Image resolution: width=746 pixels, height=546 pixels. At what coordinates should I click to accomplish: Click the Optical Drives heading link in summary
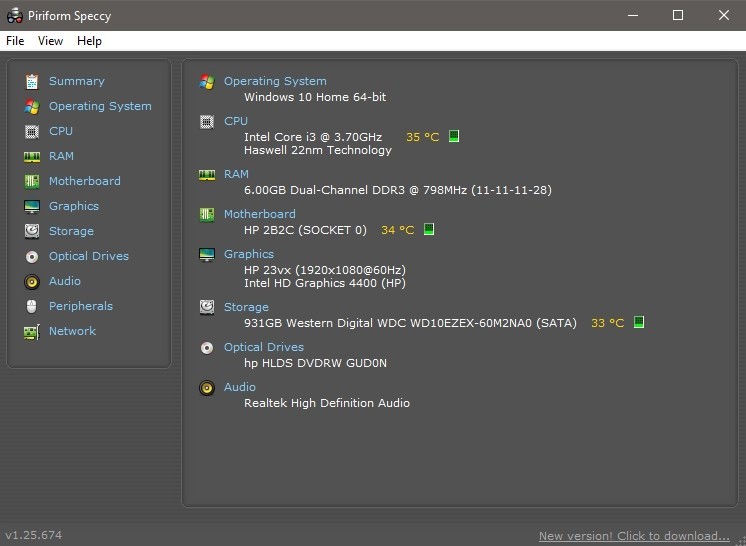[x=264, y=348]
